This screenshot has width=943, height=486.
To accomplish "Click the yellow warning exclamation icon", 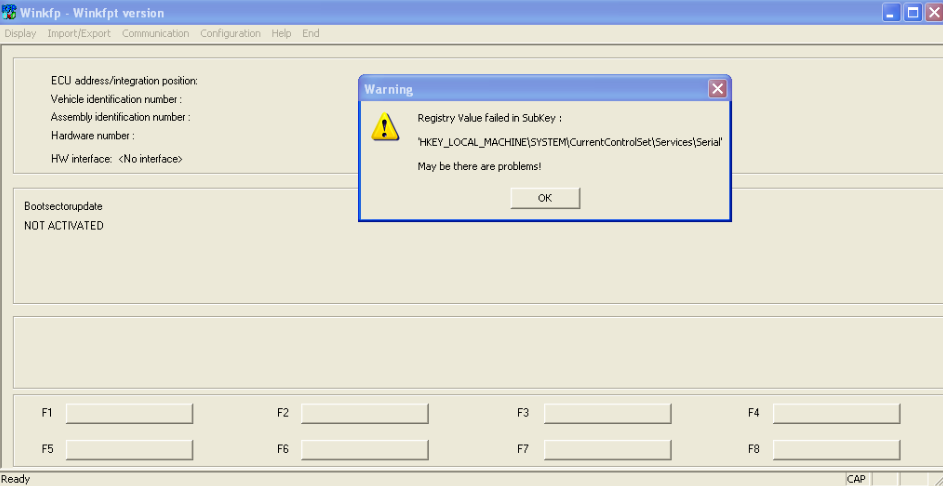I will click(x=384, y=126).
